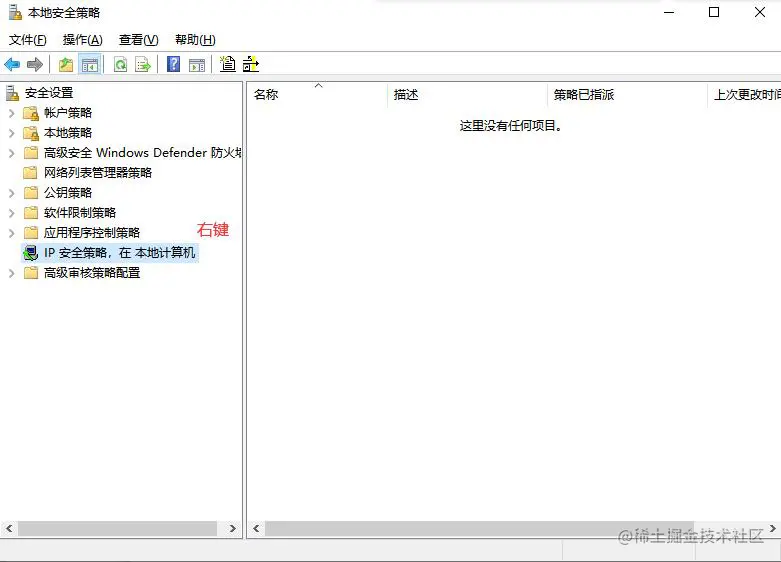Expand the 高级安全 Windows Defender node
The image size is (781, 562).
point(11,153)
